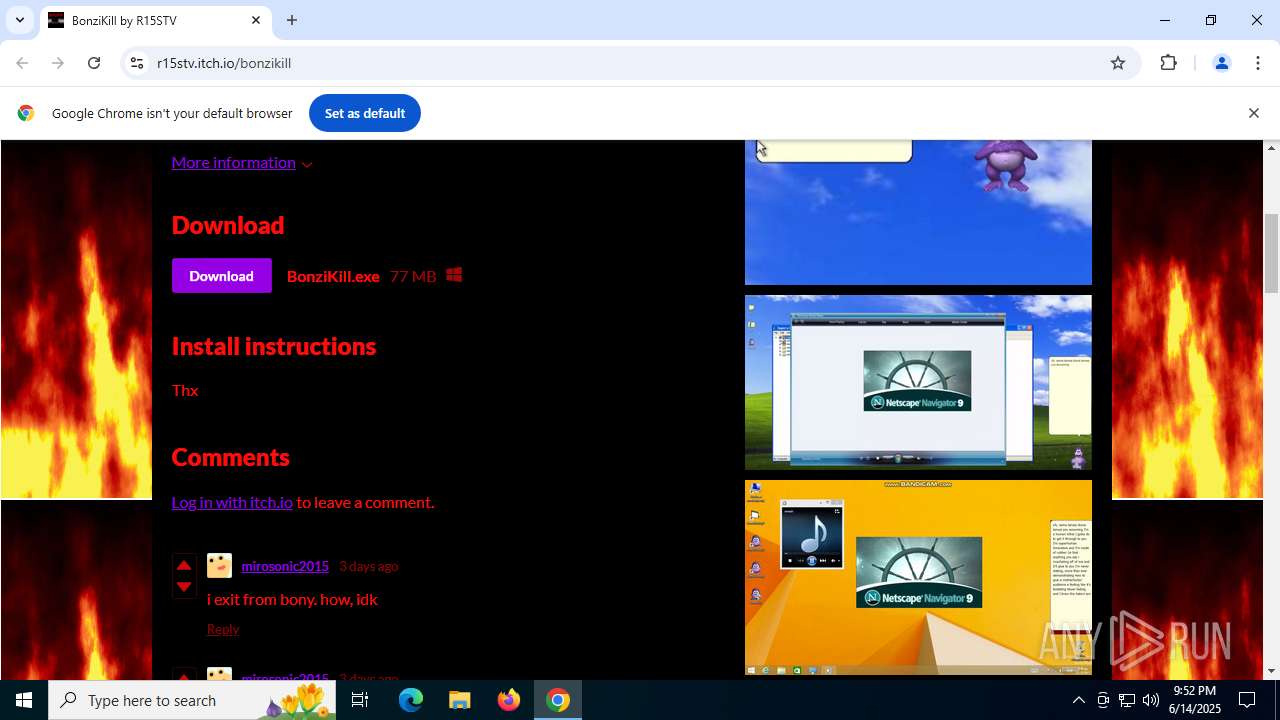The image size is (1280, 720).
Task: Go forward to next page
Action: 58,63
